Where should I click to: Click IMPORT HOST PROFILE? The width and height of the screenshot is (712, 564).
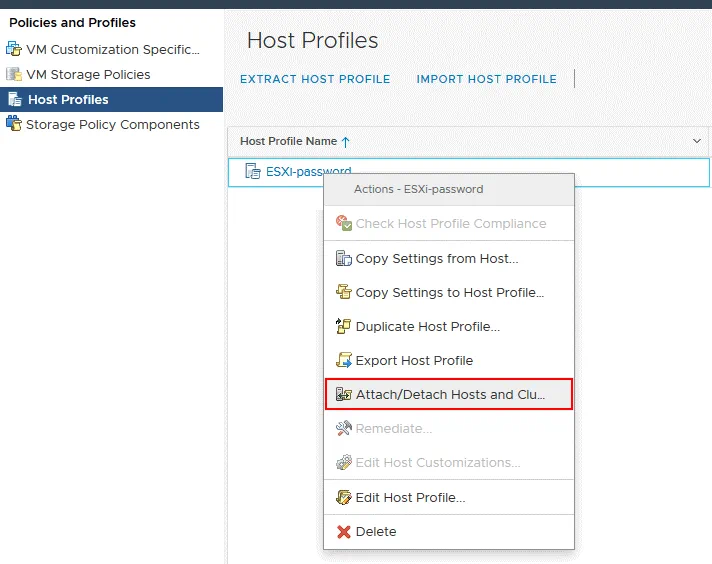tap(486, 79)
